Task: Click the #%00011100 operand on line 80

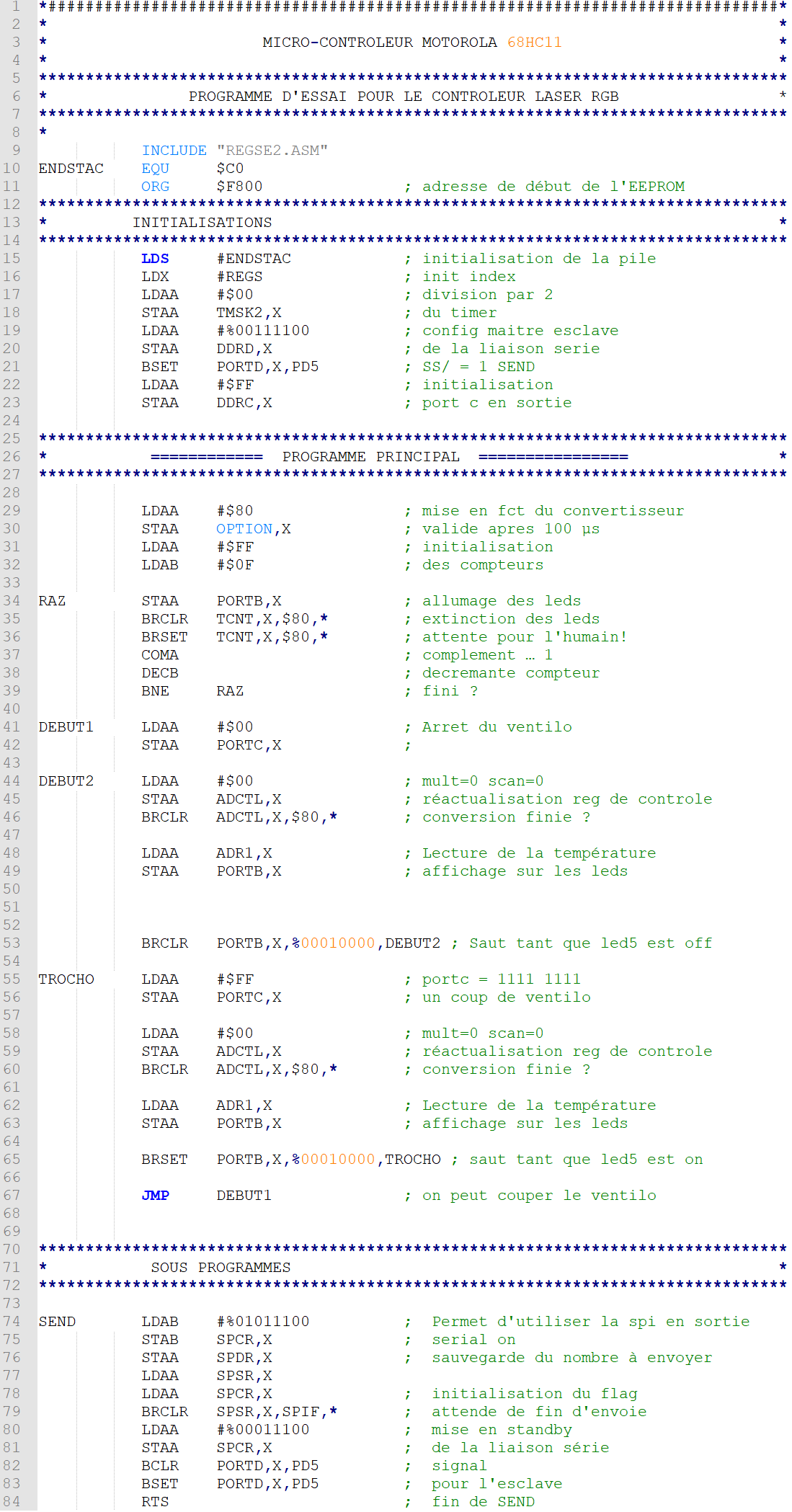Action: (263, 1430)
